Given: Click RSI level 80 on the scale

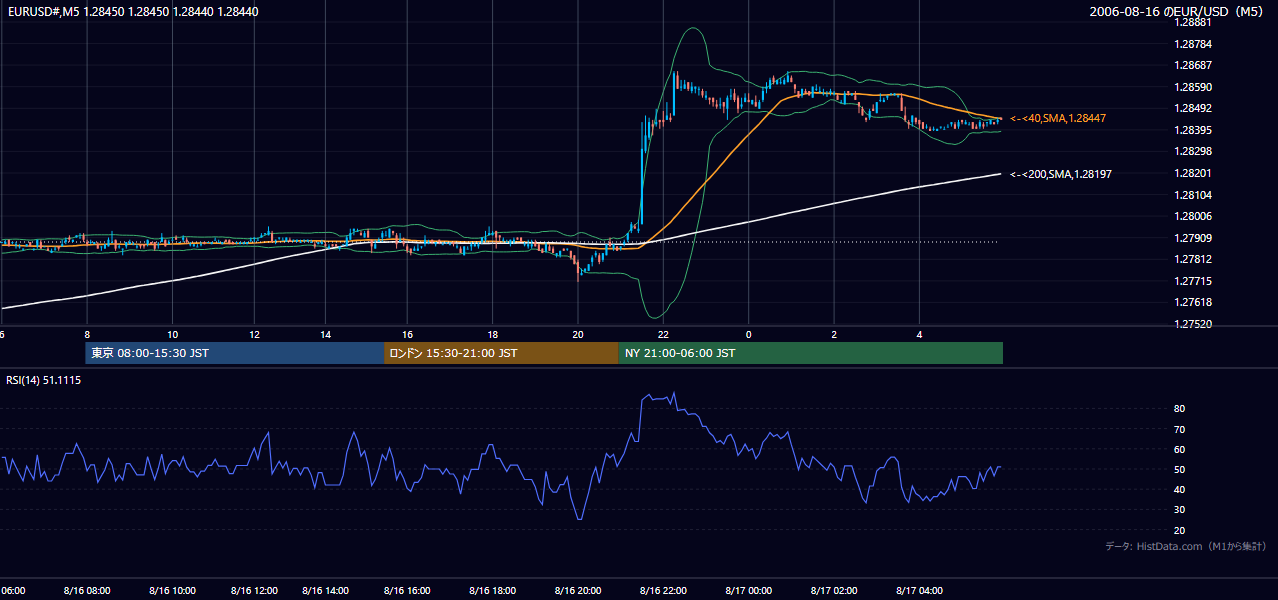Looking at the screenshot, I should [x=1180, y=409].
